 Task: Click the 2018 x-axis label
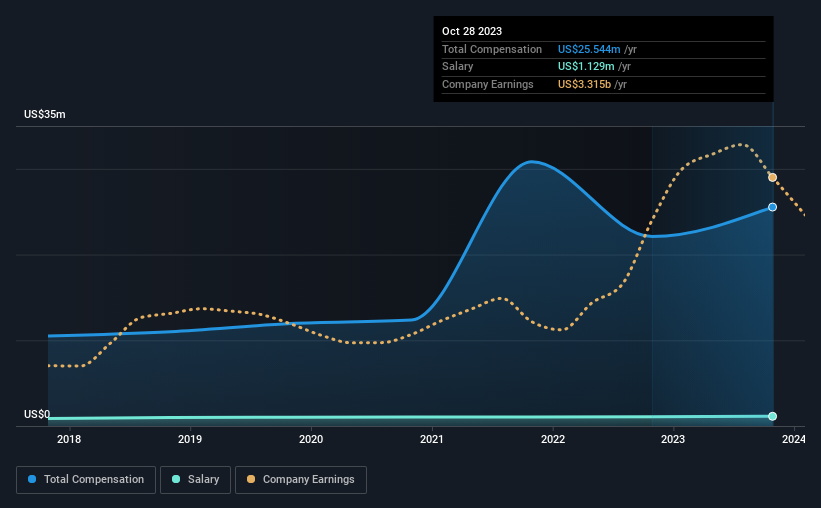(69, 439)
